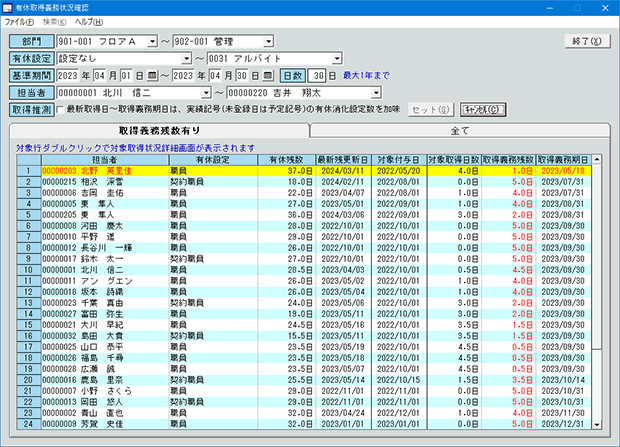Open calendar picker for end date

268,75
